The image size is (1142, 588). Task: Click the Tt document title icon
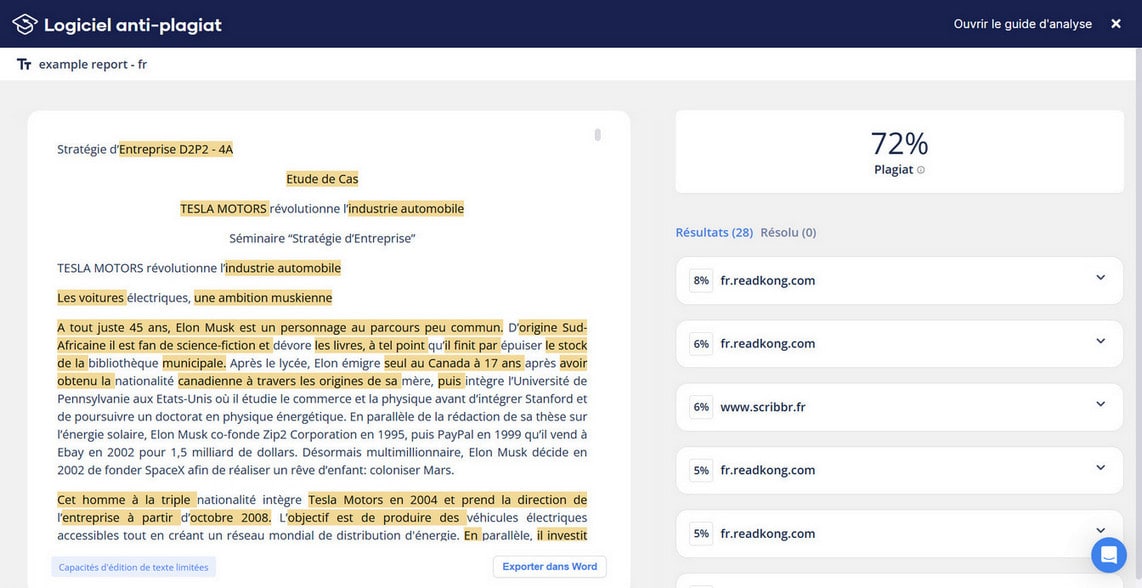click(24, 64)
